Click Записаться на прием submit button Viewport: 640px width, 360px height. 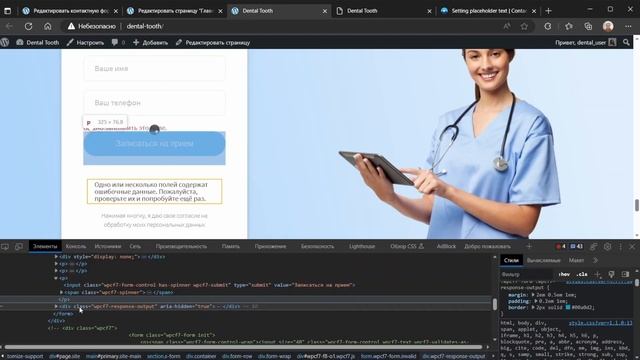coord(154,144)
